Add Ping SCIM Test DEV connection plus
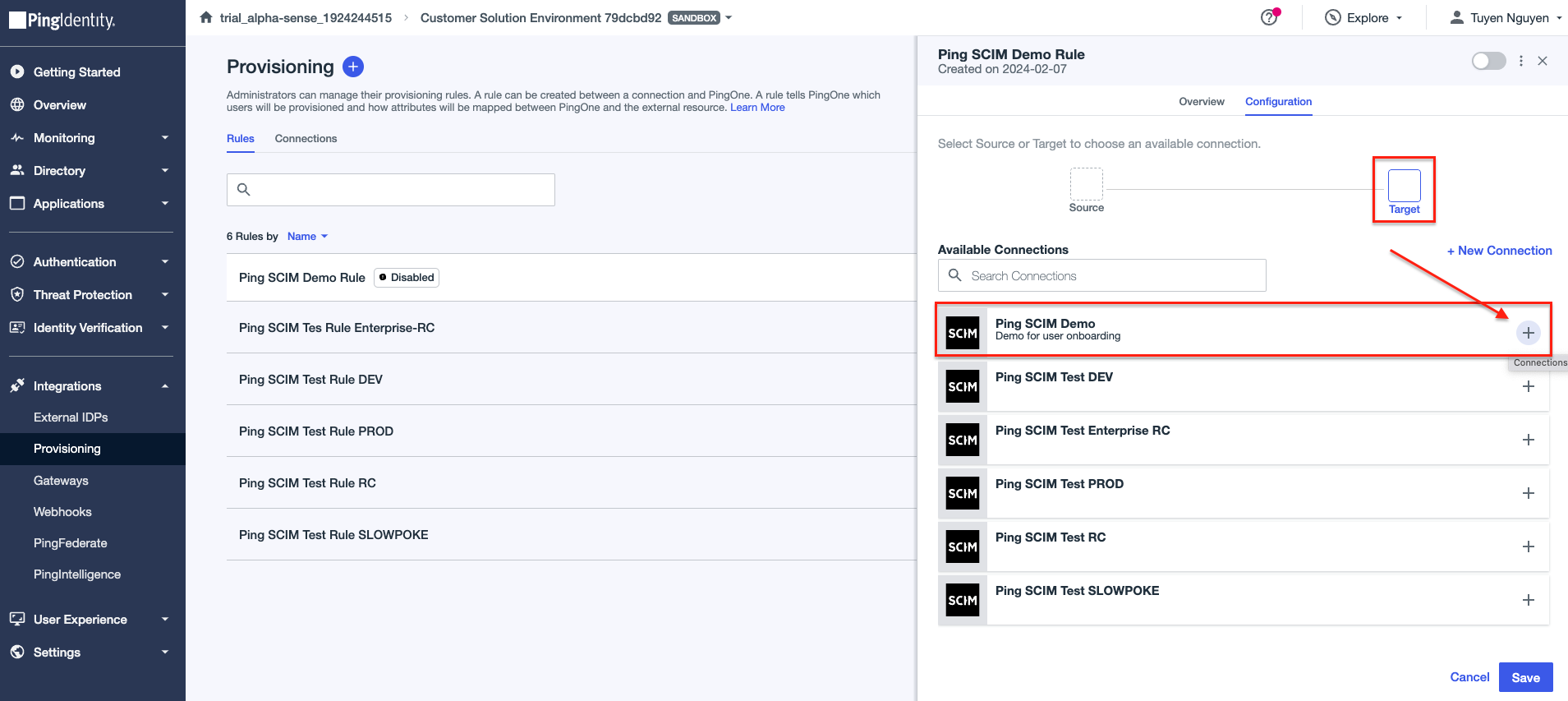The image size is (1568, 701). pos(1528,386)
